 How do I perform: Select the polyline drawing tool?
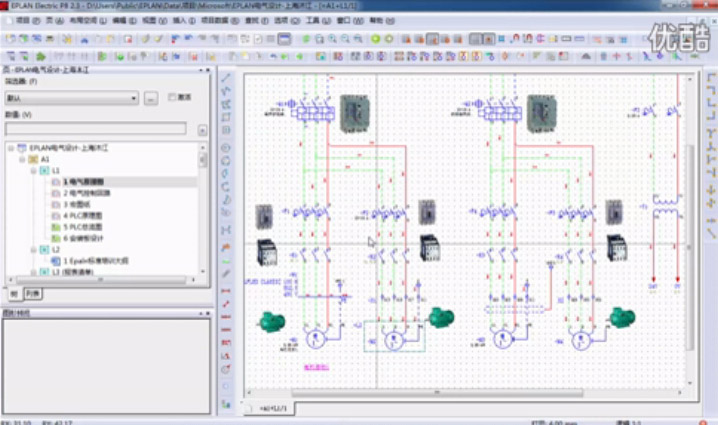[226, 91]
